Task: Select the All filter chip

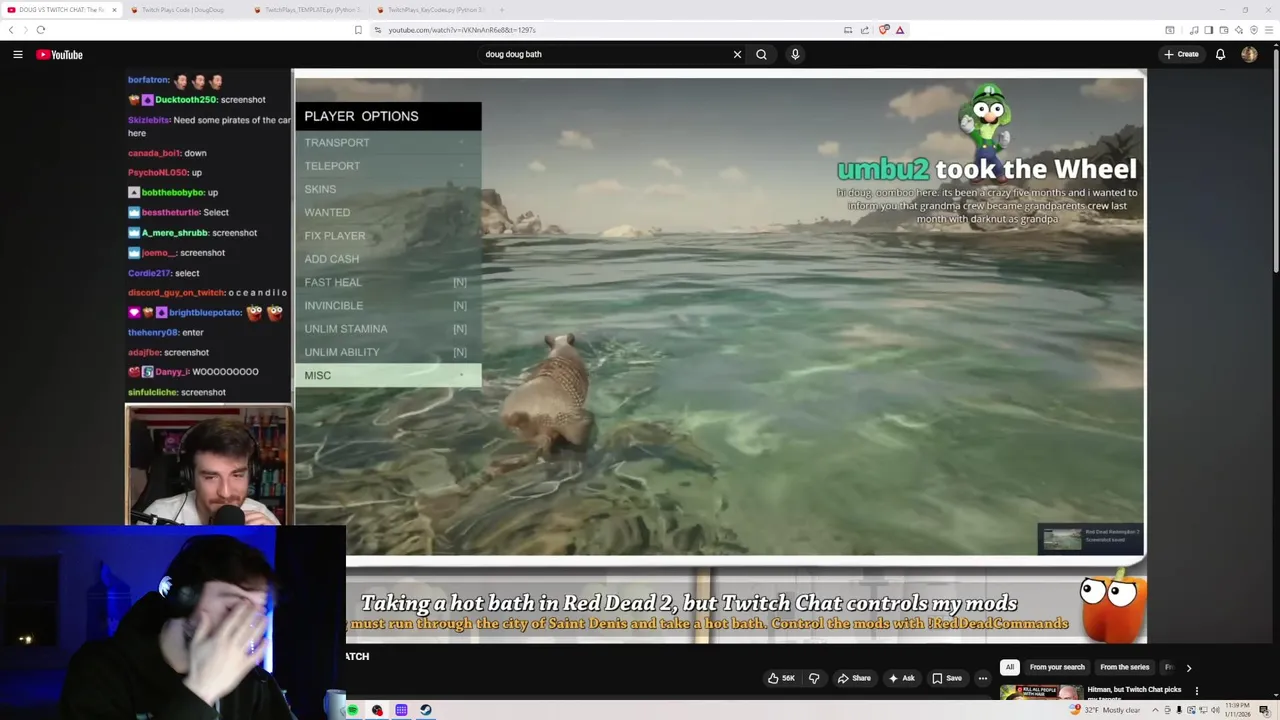Action: [x=1010, y=667]
